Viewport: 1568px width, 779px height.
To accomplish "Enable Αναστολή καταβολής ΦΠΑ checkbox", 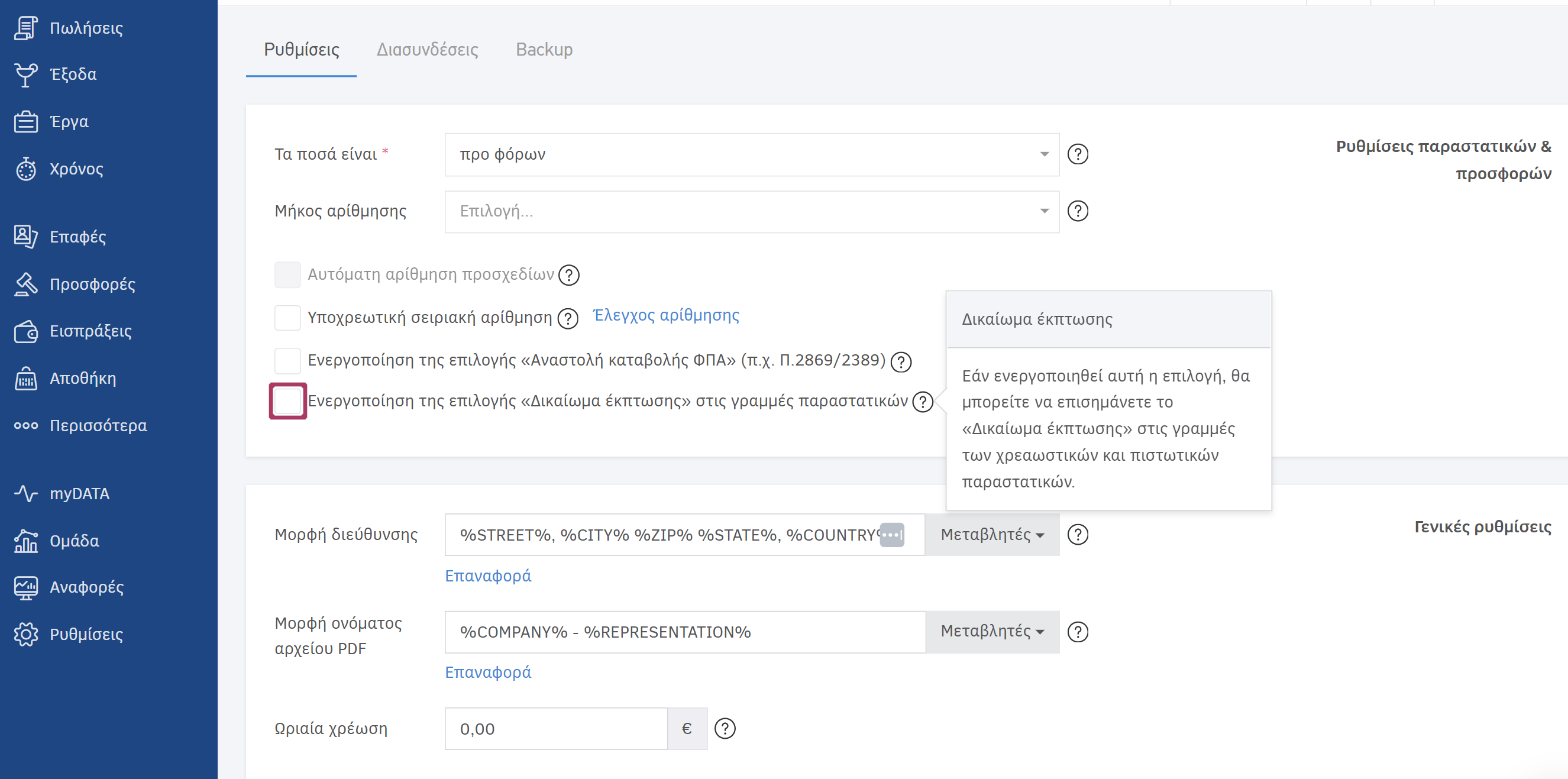I will tap(287, 361).
